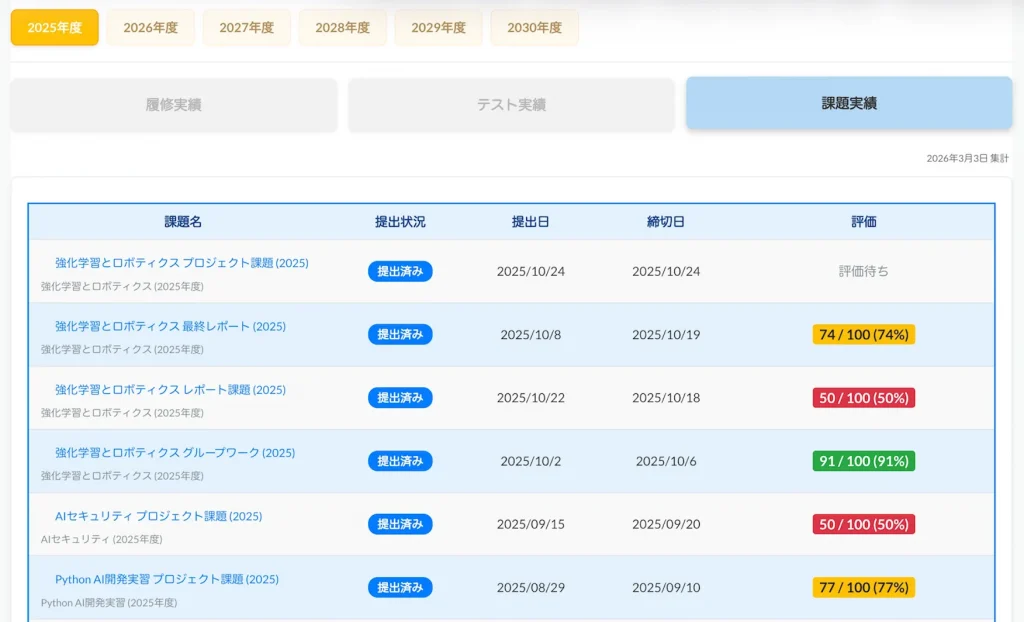1024x622 pixels.
Task: Click 強化学習とロボティクス レポート課題 (2025) link
Action: coord(170,390)
